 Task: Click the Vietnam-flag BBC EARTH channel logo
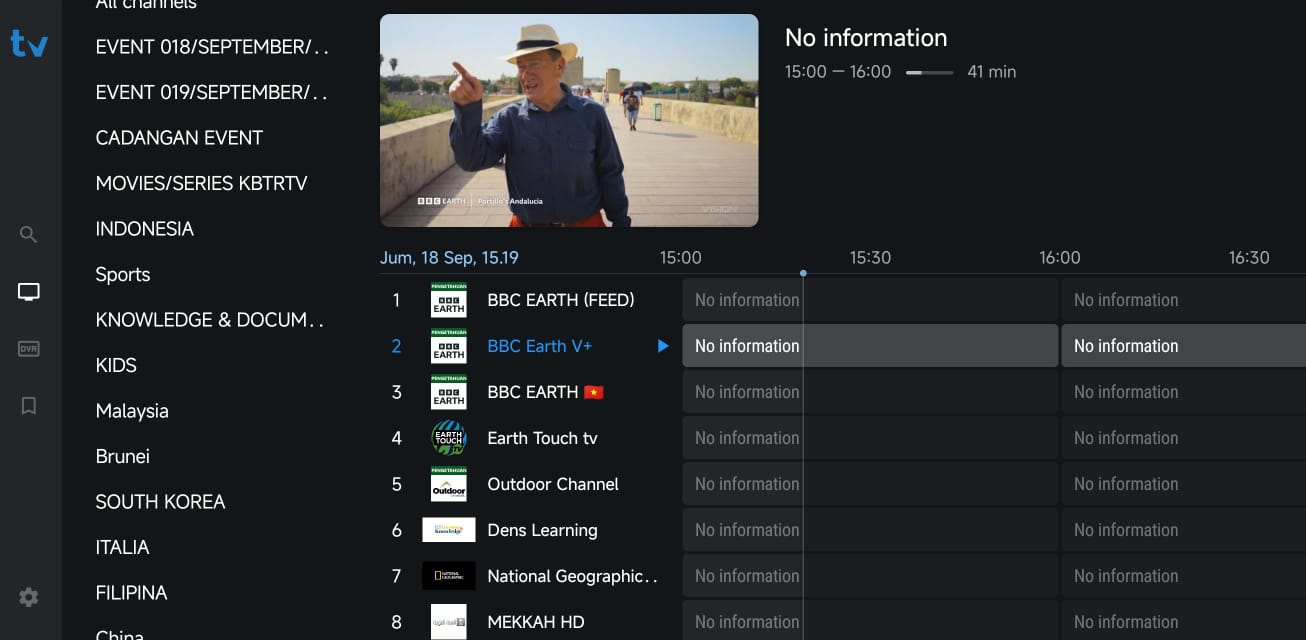pyautogui.click(x=449, y=392)
